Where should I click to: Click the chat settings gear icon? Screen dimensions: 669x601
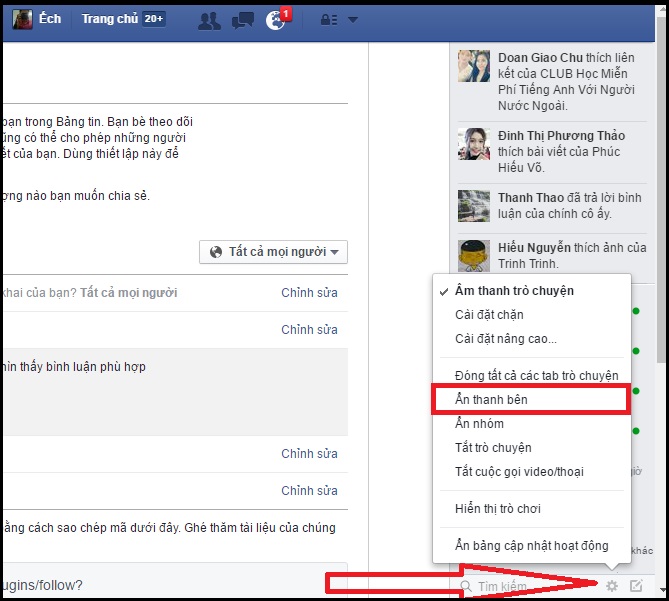(612, 586)
